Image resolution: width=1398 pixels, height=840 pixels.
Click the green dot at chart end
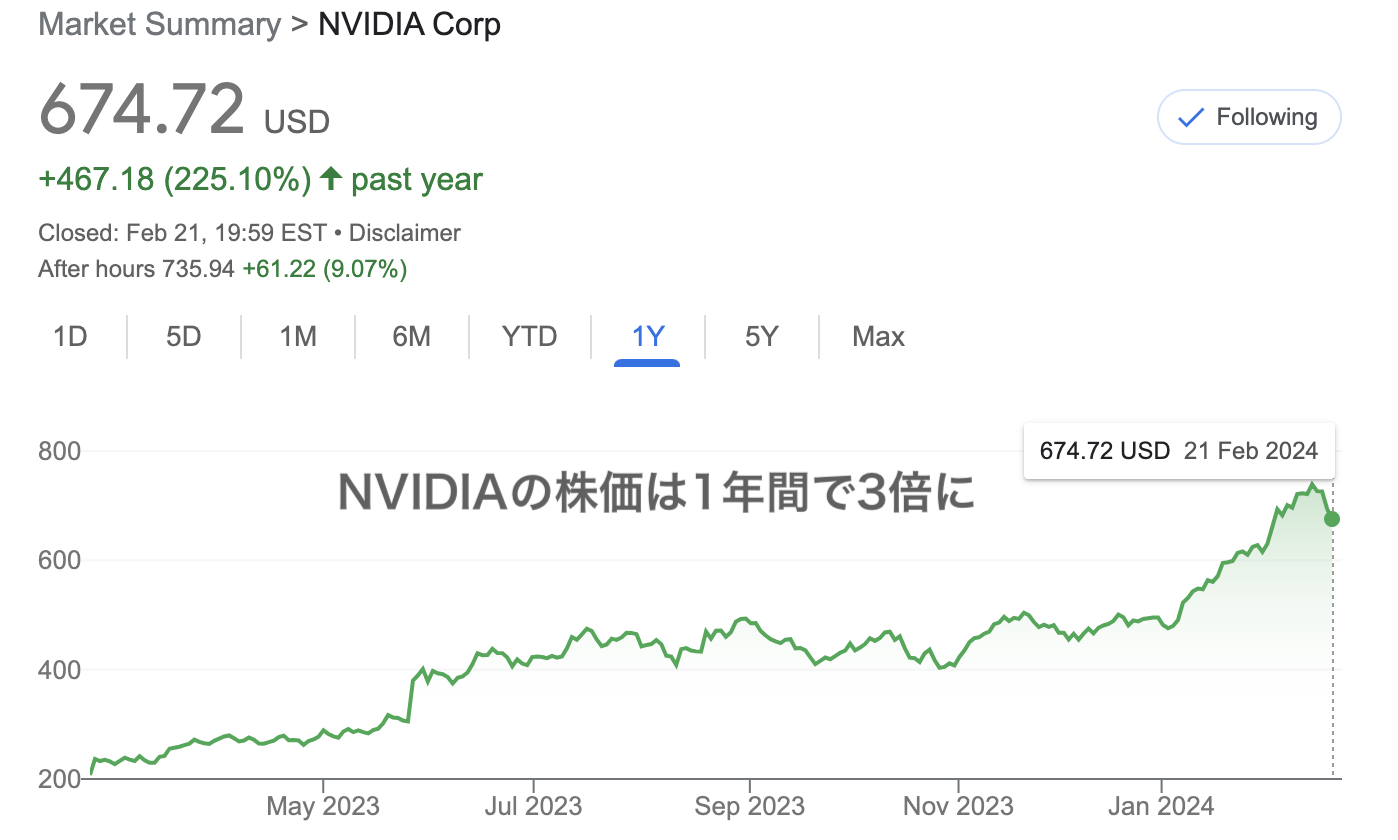(1332, 518)
